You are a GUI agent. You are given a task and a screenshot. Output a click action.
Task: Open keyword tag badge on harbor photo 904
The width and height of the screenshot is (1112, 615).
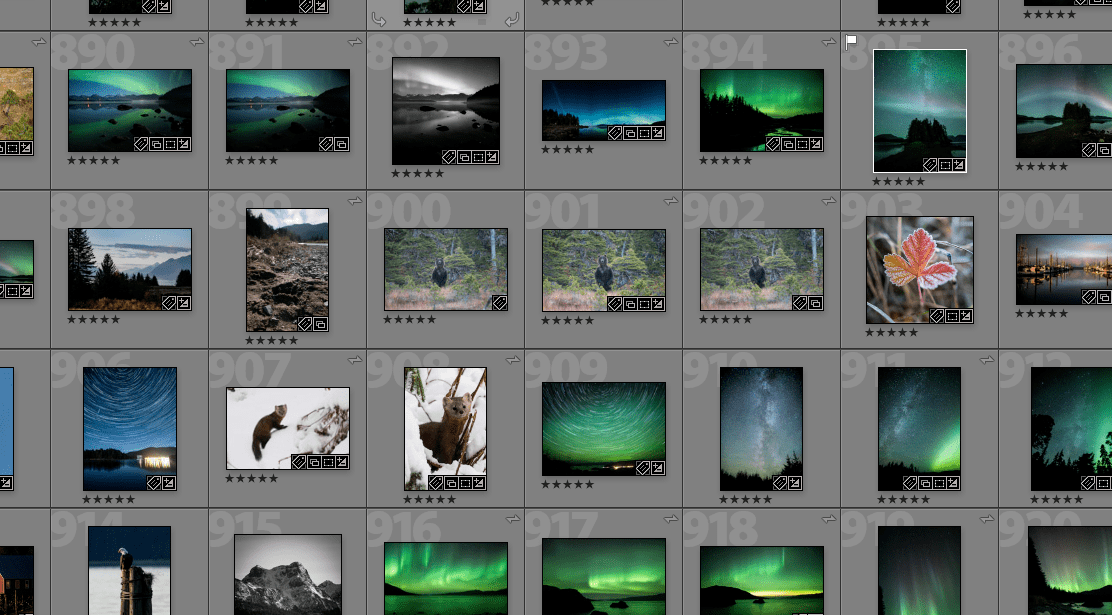click(1088, 297)
